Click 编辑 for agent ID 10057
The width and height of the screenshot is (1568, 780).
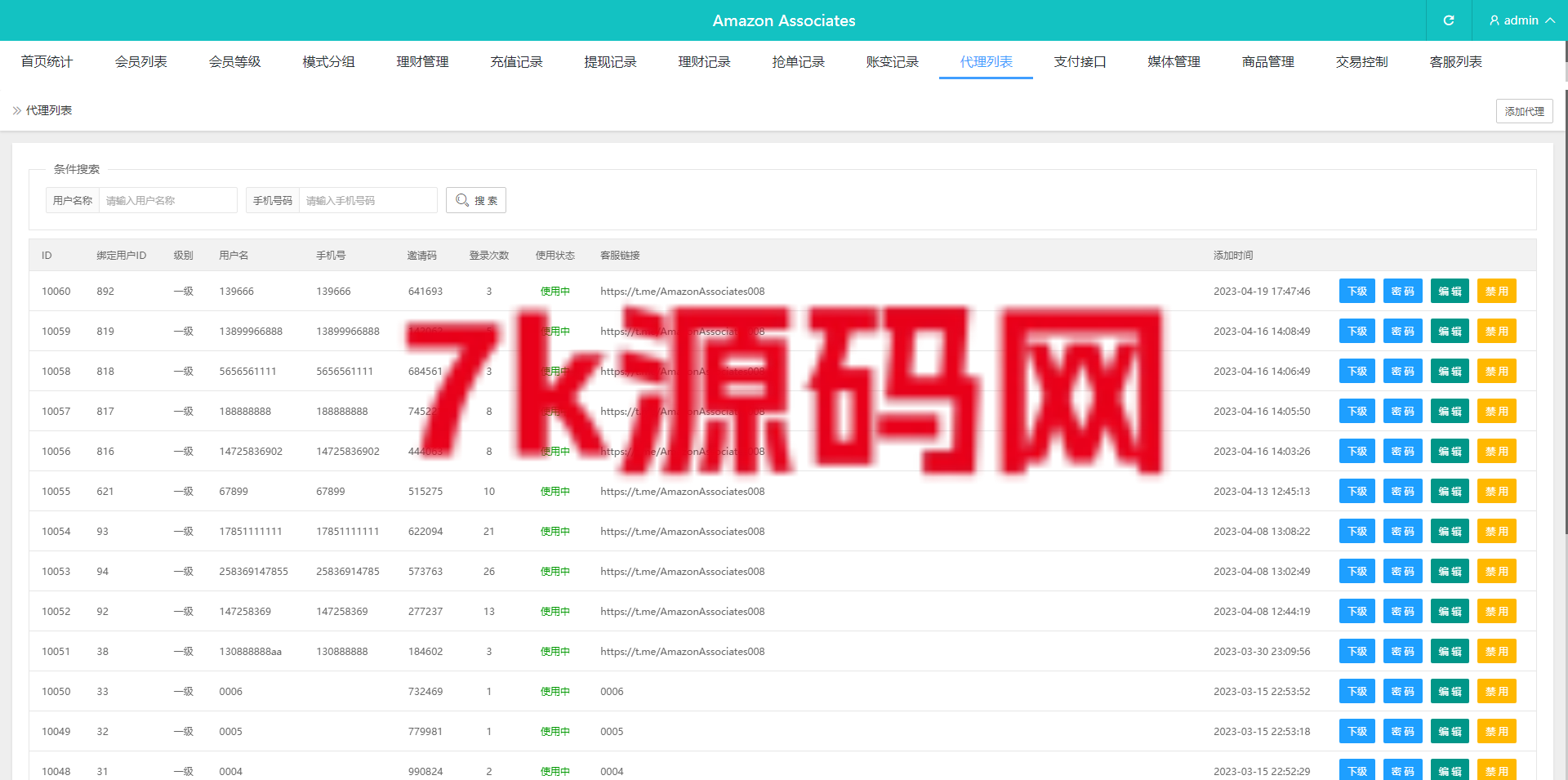[1450, 411]
